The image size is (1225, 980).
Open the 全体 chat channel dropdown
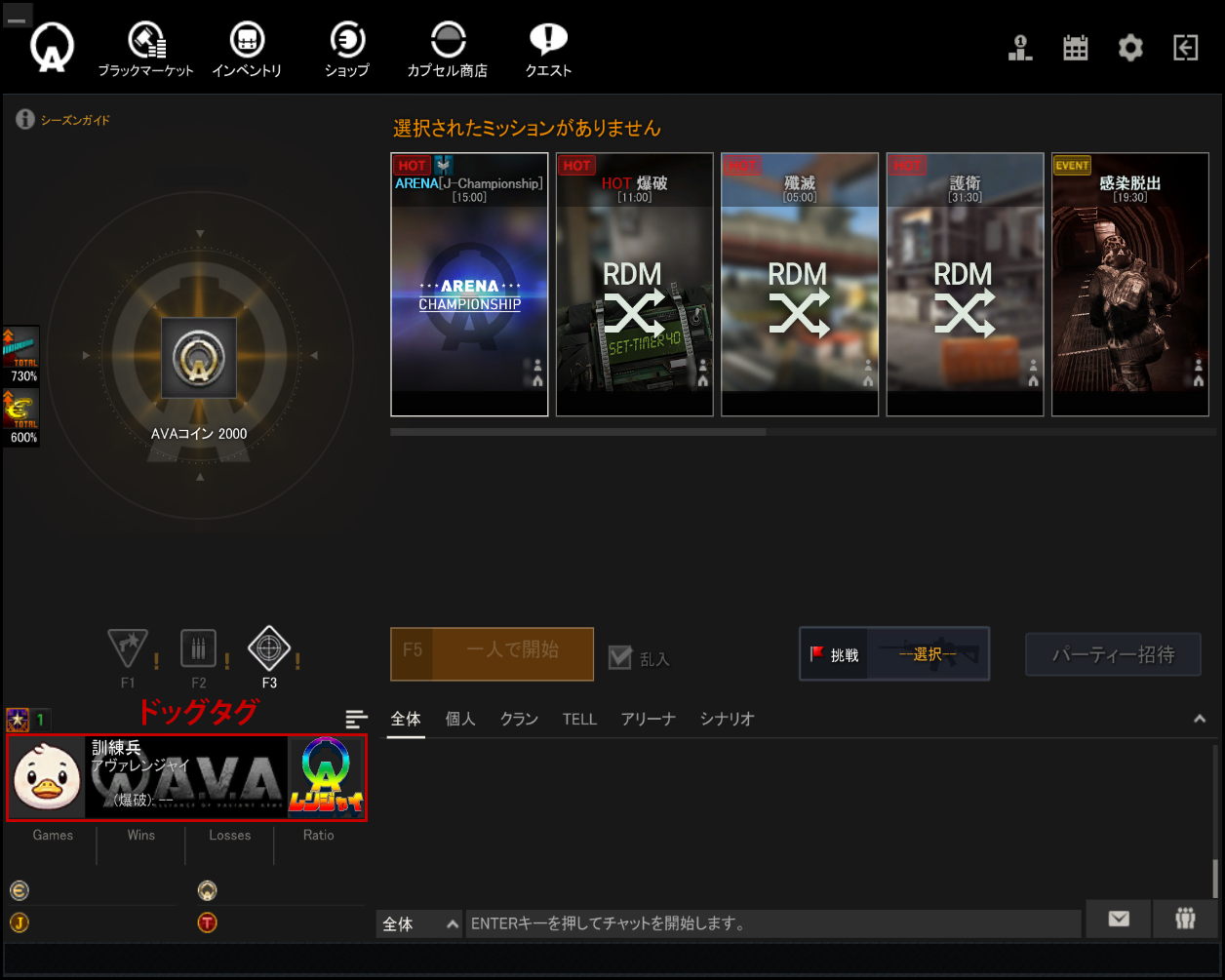tap(418, 924)
